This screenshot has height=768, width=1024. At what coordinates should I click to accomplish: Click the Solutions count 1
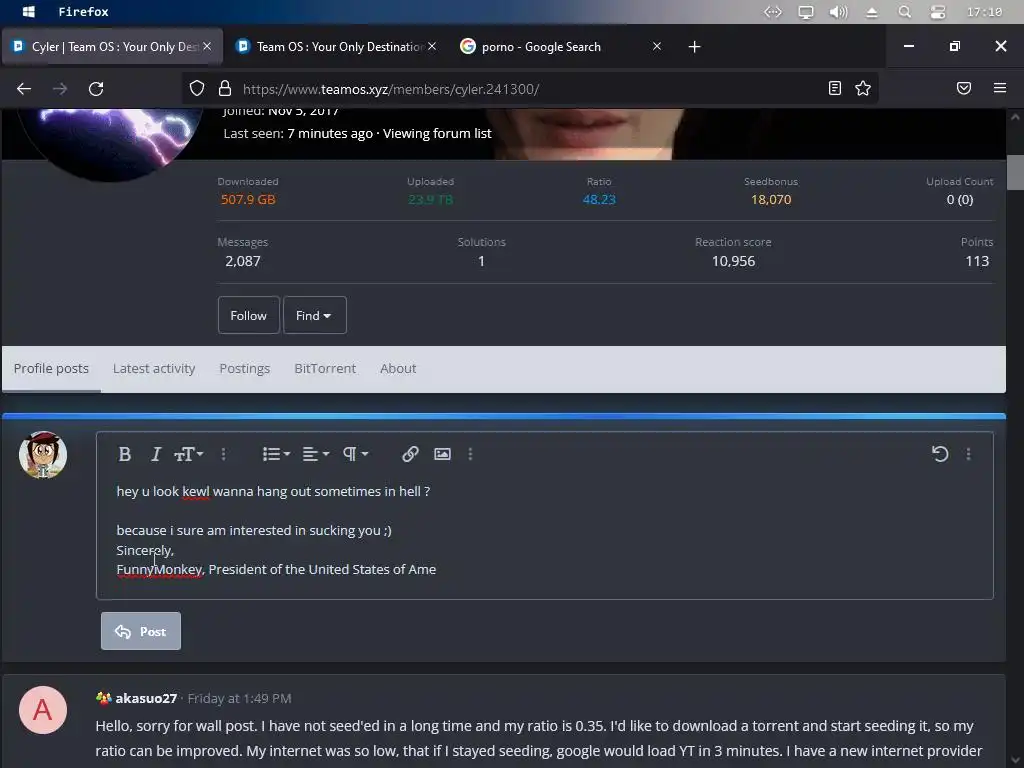pos(481,261)
